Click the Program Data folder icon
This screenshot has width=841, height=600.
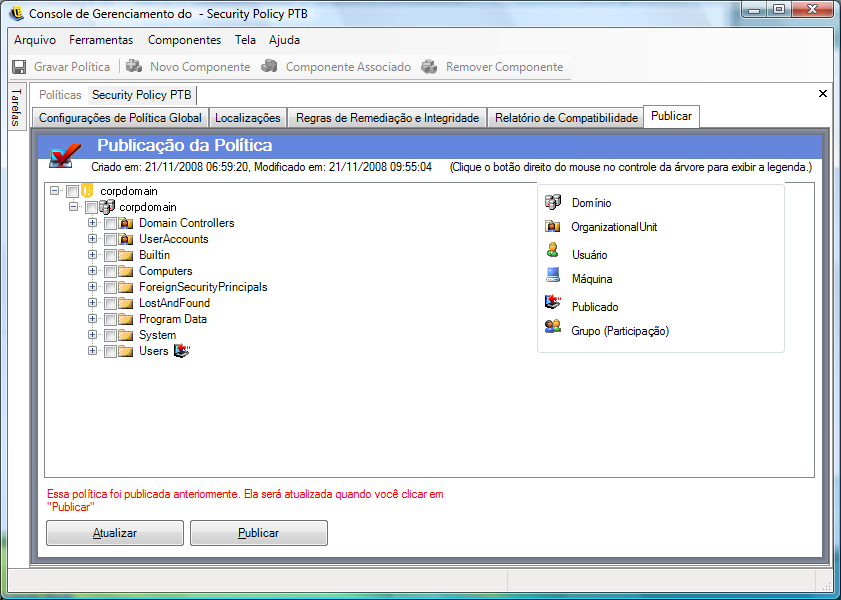(126, 319)
